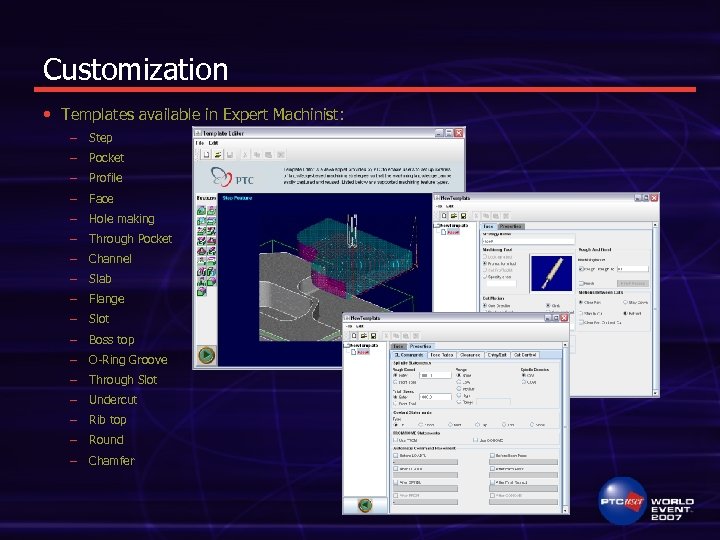Select Low range radio button
Screen dimensions: 720x540
pyautogui.click(x=459, y=382)
